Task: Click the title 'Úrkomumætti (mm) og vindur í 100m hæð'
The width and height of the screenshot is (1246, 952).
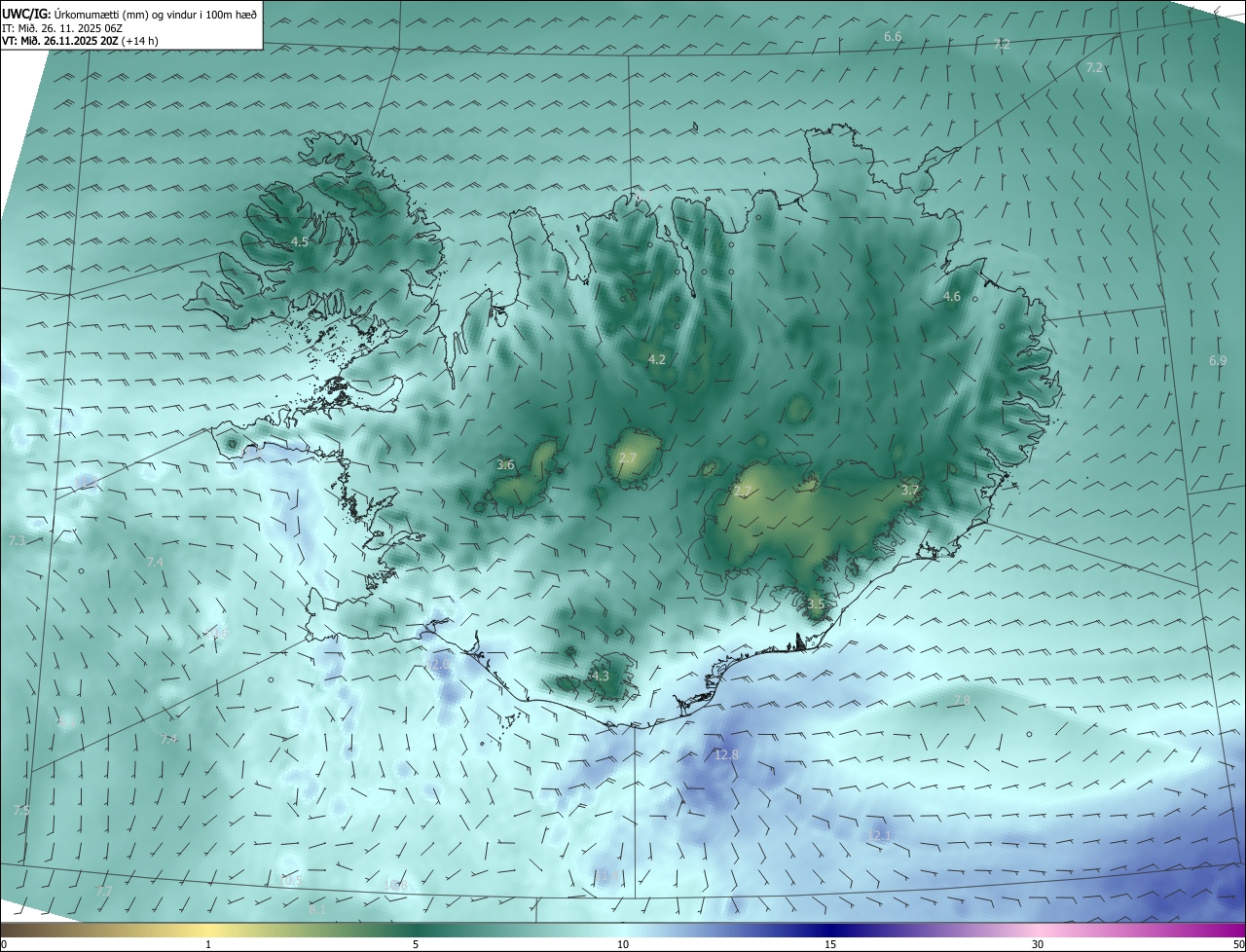Action: point(156,13)
